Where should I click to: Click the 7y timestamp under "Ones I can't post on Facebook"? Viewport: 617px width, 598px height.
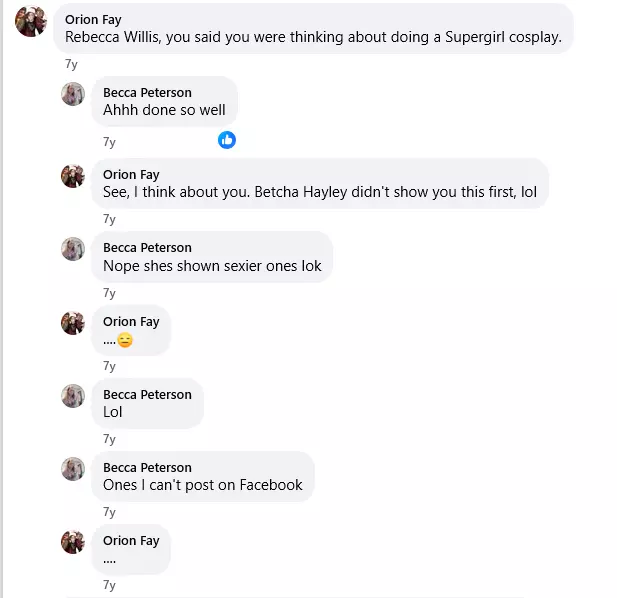click(109, 512)
